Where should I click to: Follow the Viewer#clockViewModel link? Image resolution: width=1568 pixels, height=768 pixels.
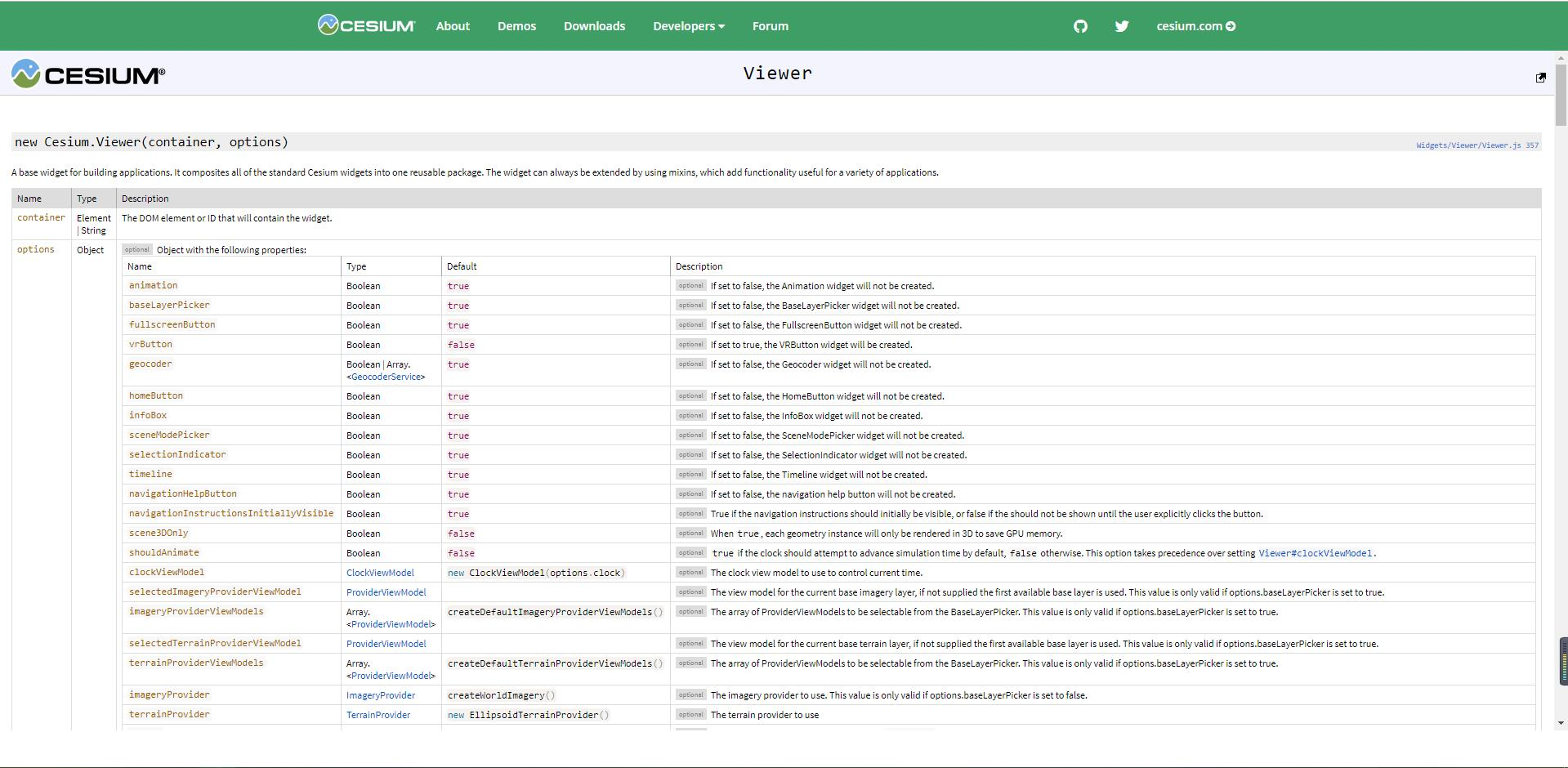[x=1315, y=553]
